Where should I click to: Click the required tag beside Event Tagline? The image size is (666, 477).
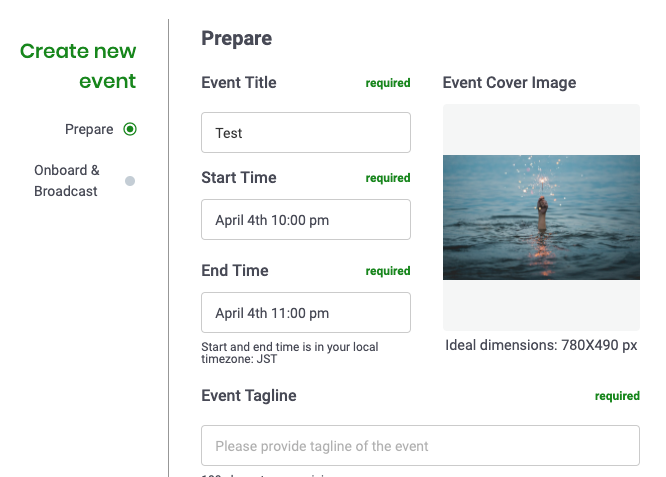[x=617, y=396]
